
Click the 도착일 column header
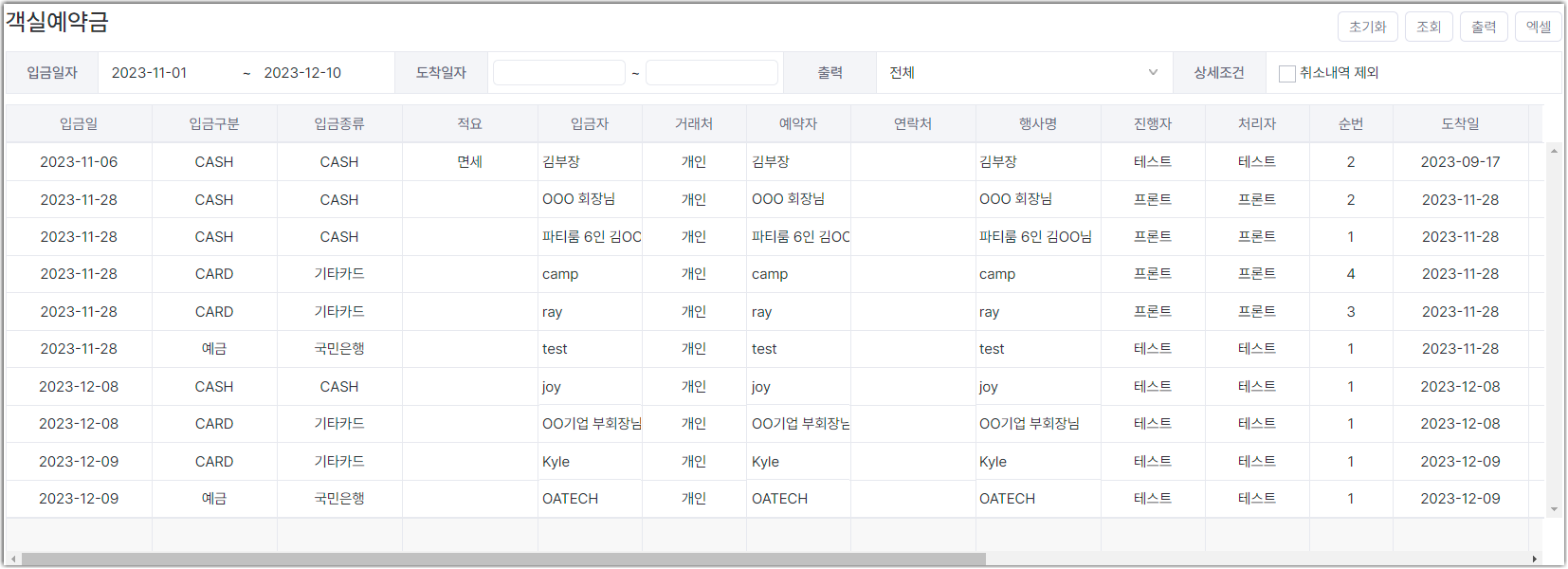coord(1460,124)
